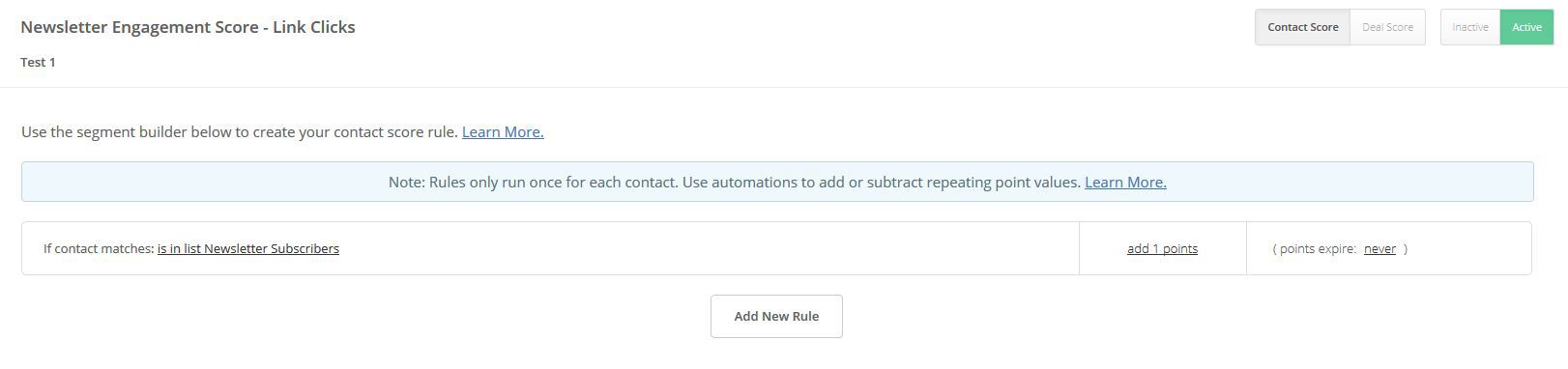Open the Learn More link about segment builder
1568x369 pixels.
tap(503, 131)
